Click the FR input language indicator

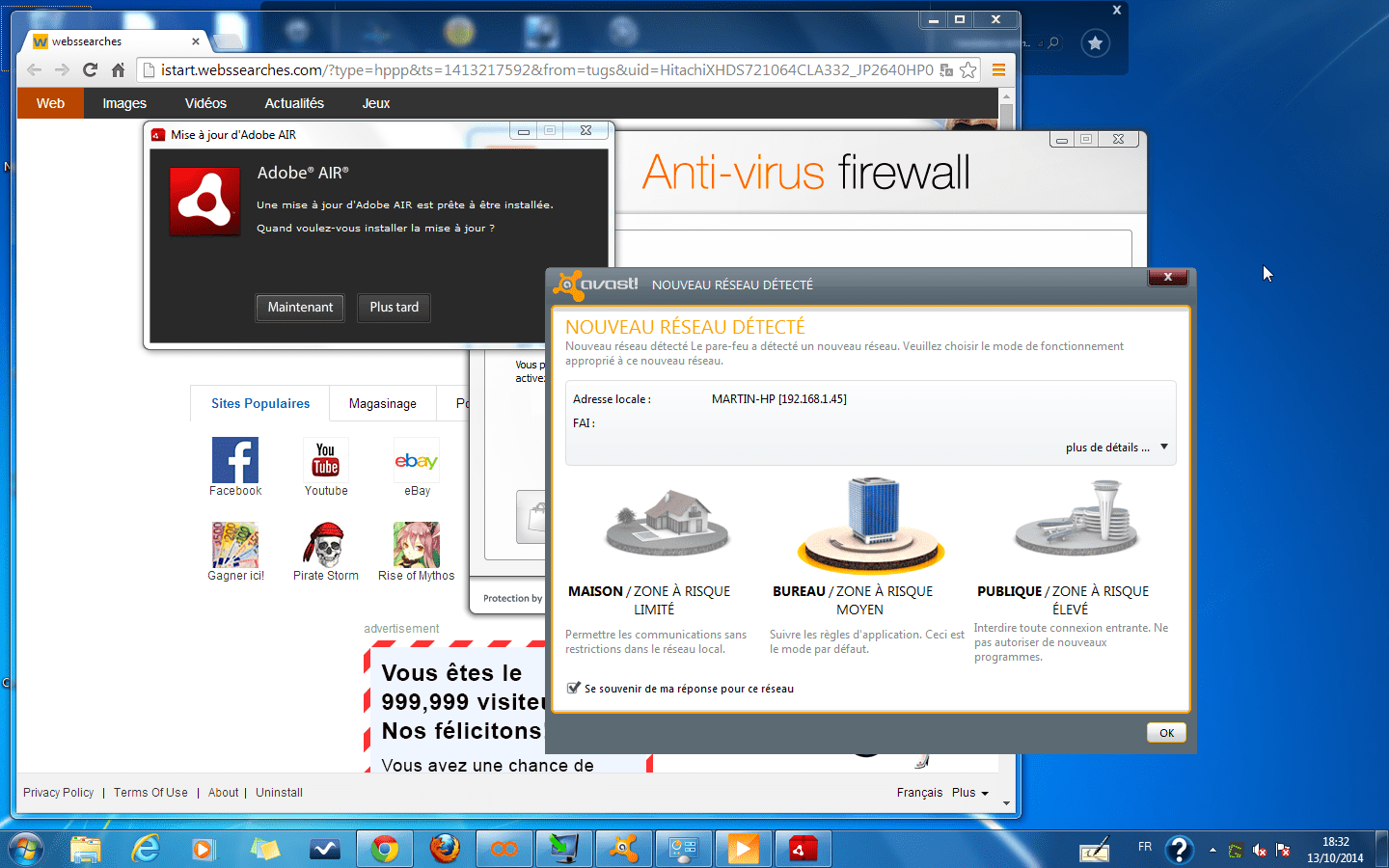(x=1145, y=847)
